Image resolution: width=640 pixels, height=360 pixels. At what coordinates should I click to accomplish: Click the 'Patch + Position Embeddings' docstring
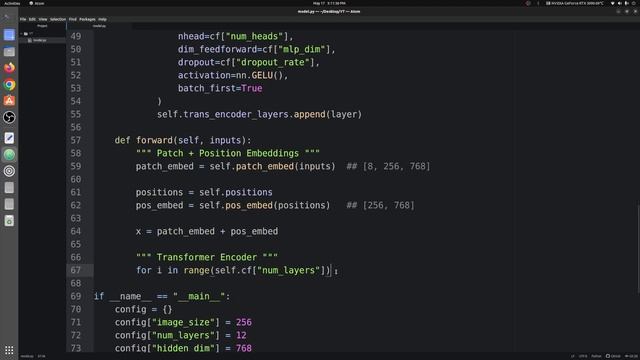pyautogui.click(x=228, y=153)
